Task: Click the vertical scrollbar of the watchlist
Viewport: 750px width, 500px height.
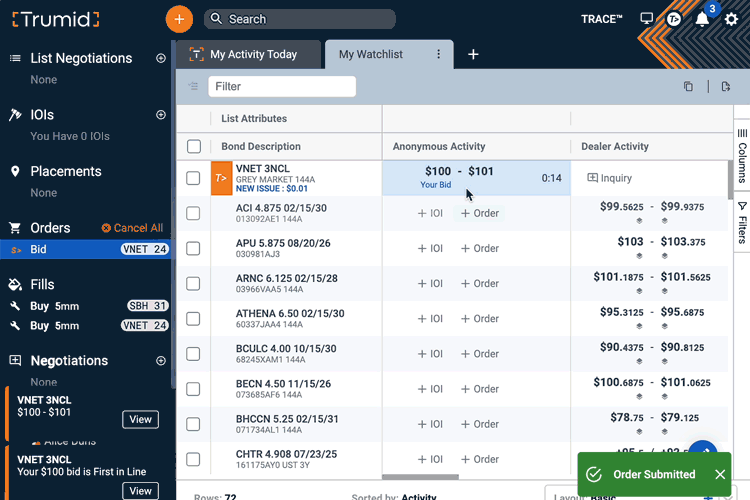Action: 730,180
